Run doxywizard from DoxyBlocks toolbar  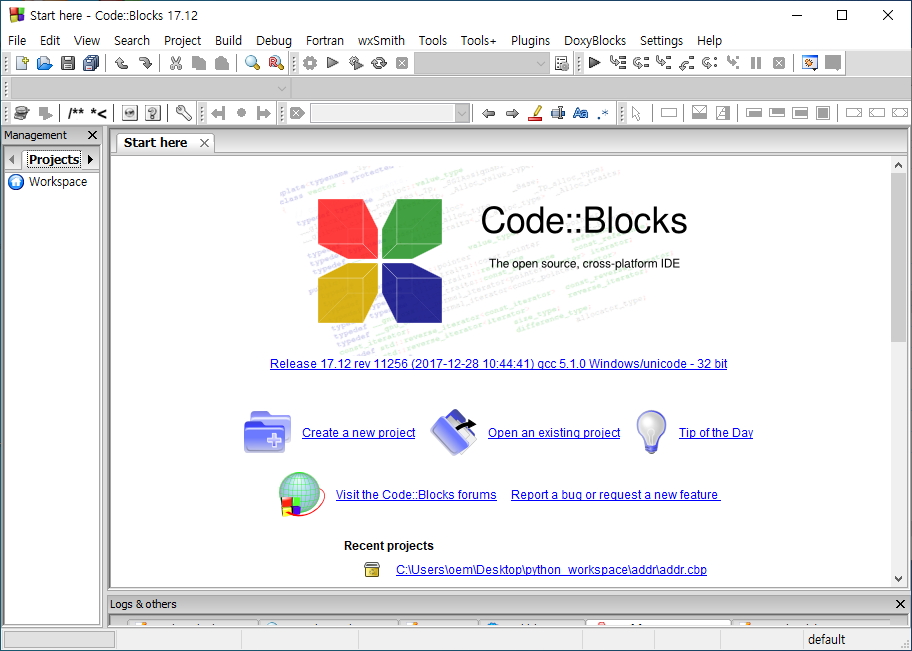click(22, 113)
